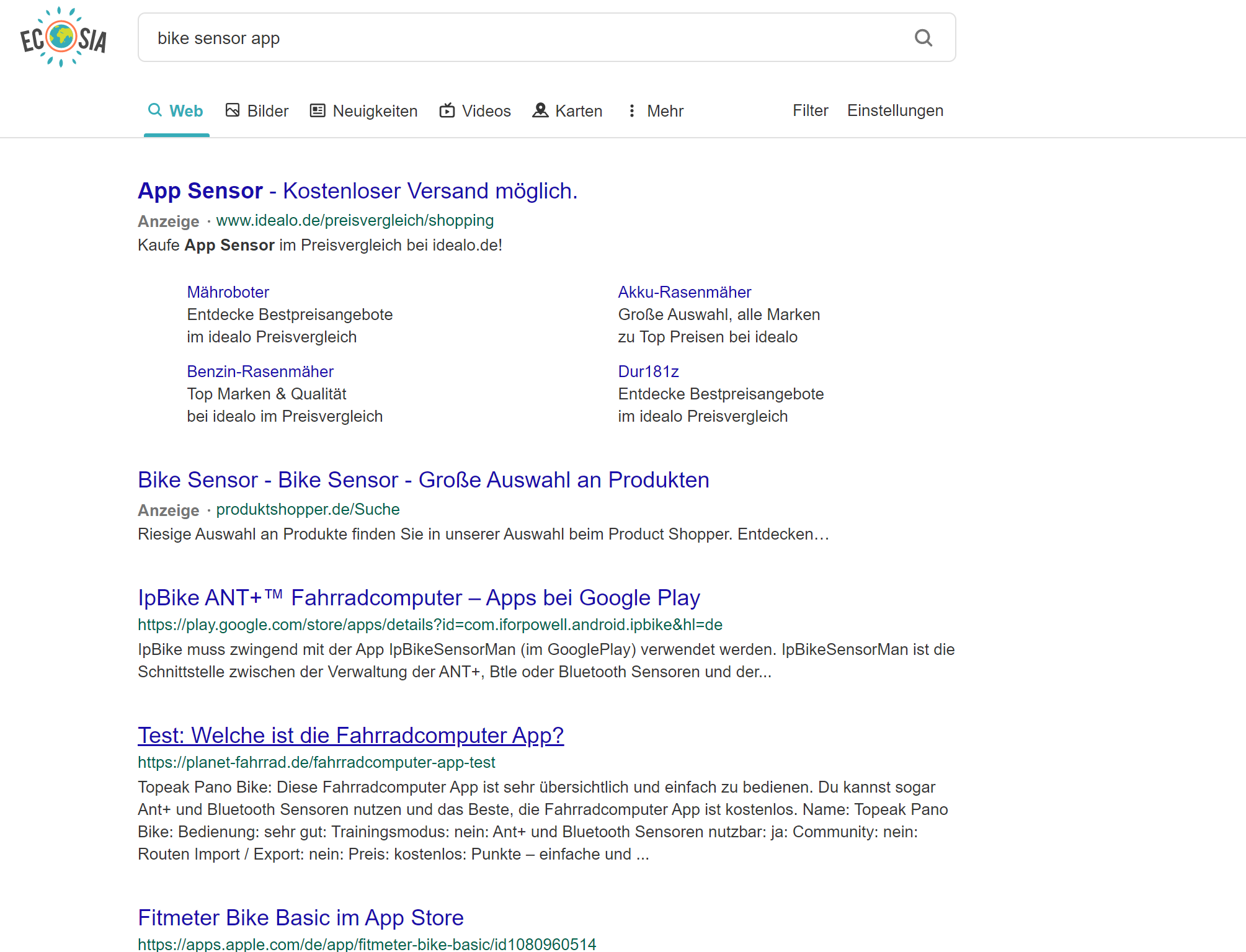The height and width of the screenshot is (952, 1246).
Task: Click 'Top Marken & Qualität' text
Action: (266, 394)
